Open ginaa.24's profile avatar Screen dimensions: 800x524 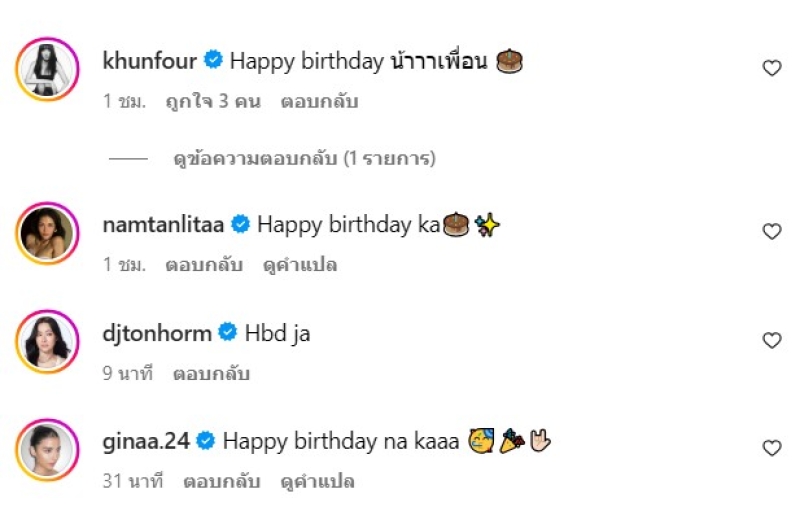(x=47, y=450)
